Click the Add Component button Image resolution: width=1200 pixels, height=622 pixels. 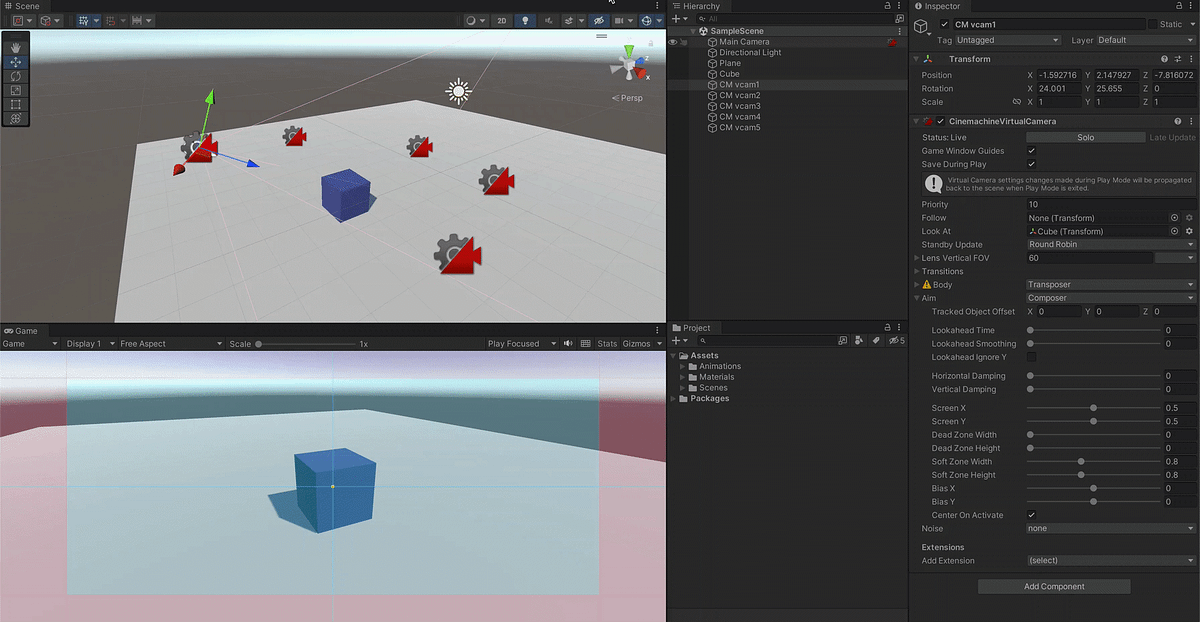[x=1054, y=586]
